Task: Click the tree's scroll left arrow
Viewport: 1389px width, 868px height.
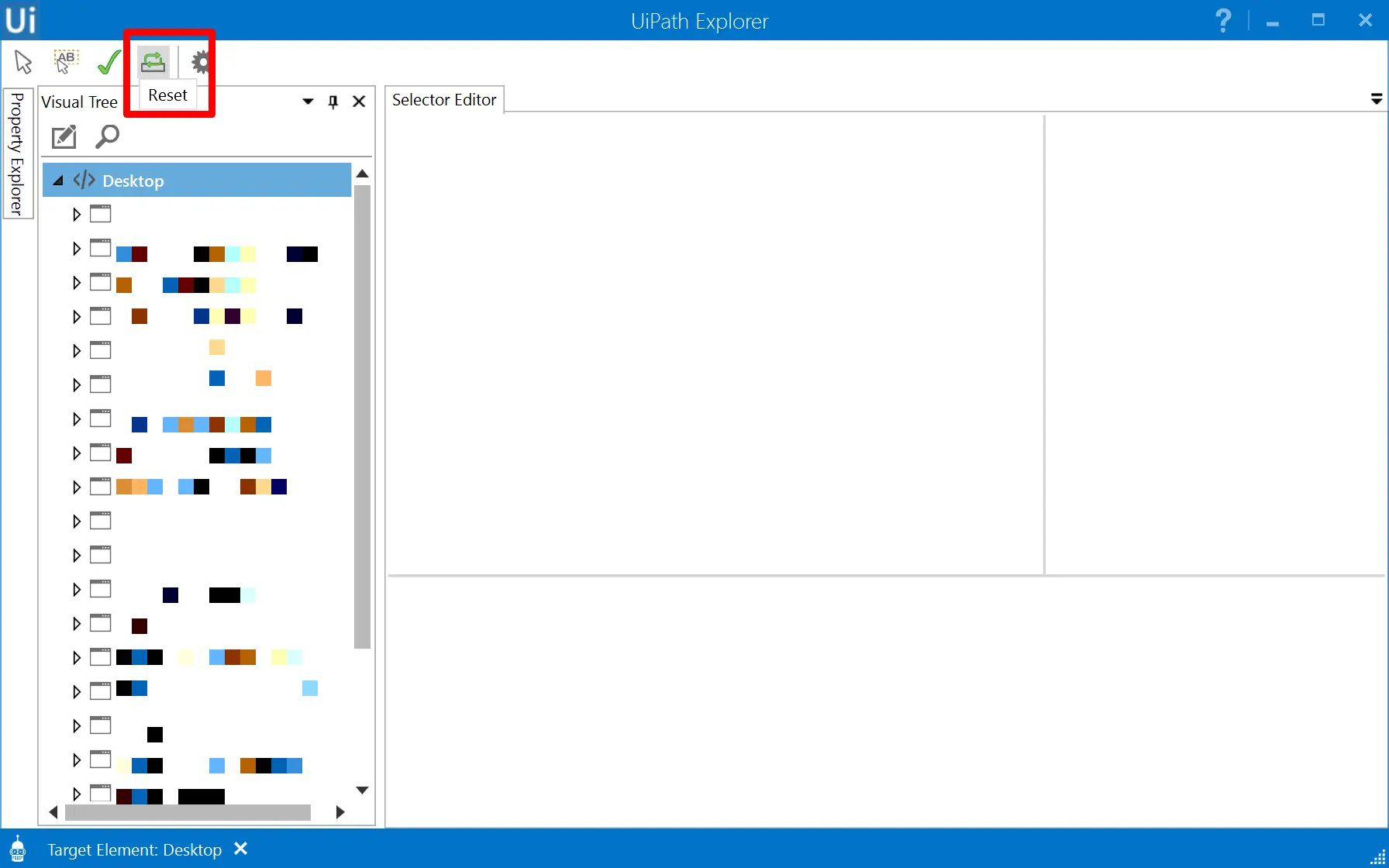Action: (x=53, y=812)
